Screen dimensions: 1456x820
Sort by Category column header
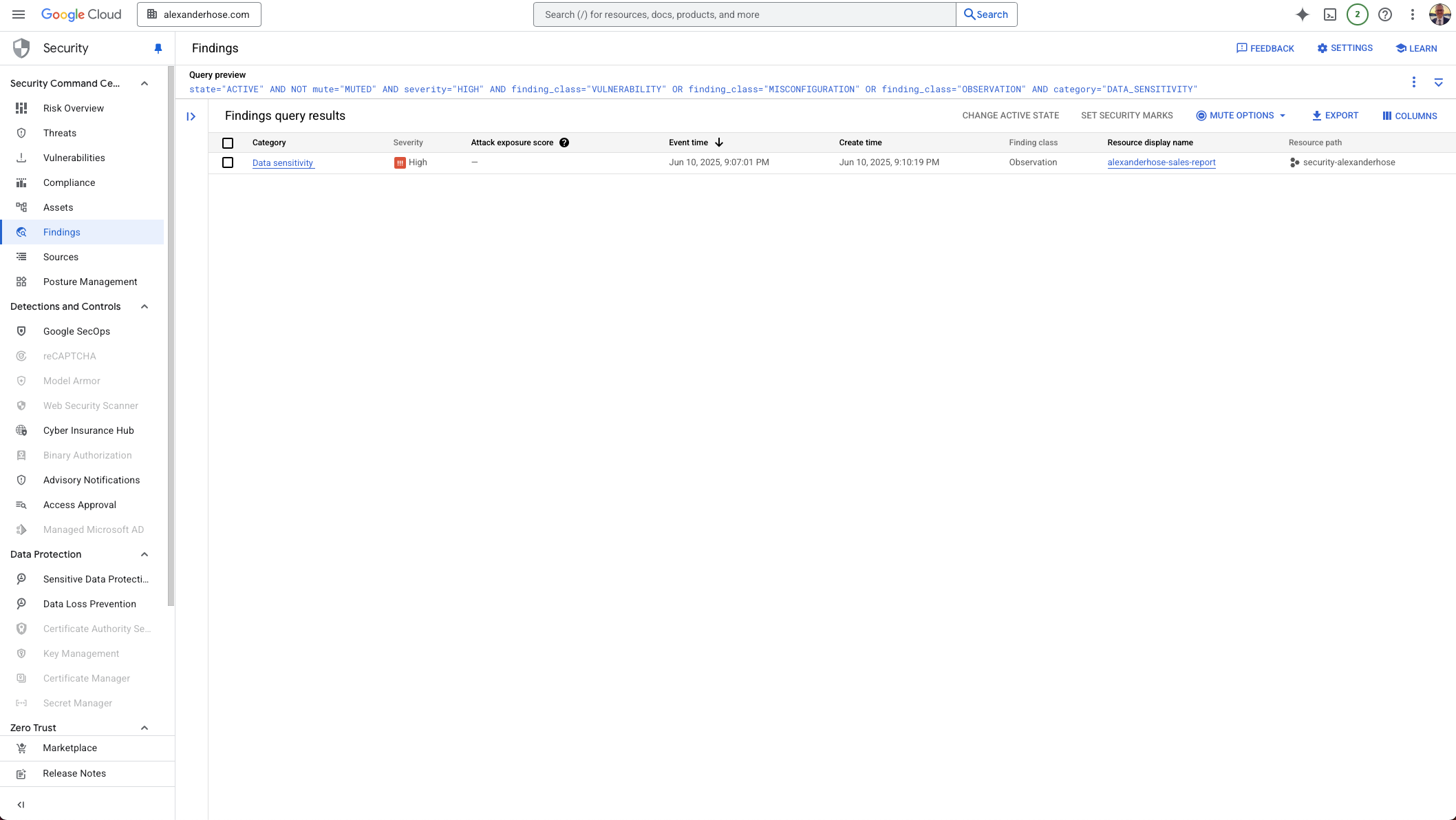[268, 143]
